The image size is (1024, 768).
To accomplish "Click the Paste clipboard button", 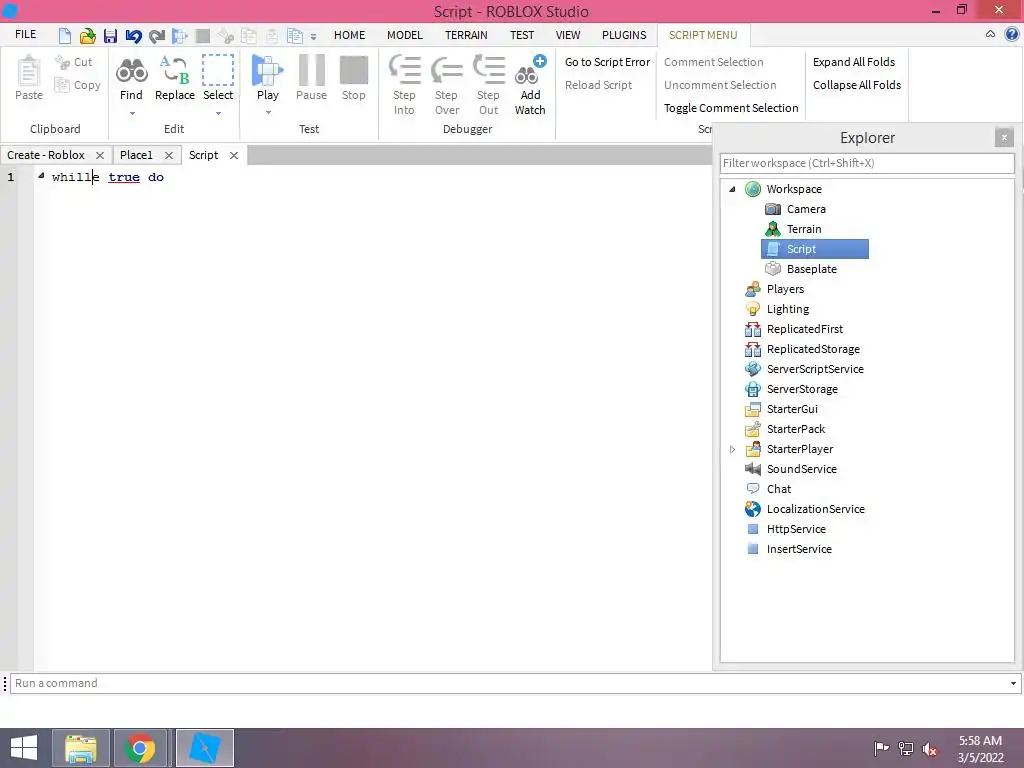I will 29,78.
